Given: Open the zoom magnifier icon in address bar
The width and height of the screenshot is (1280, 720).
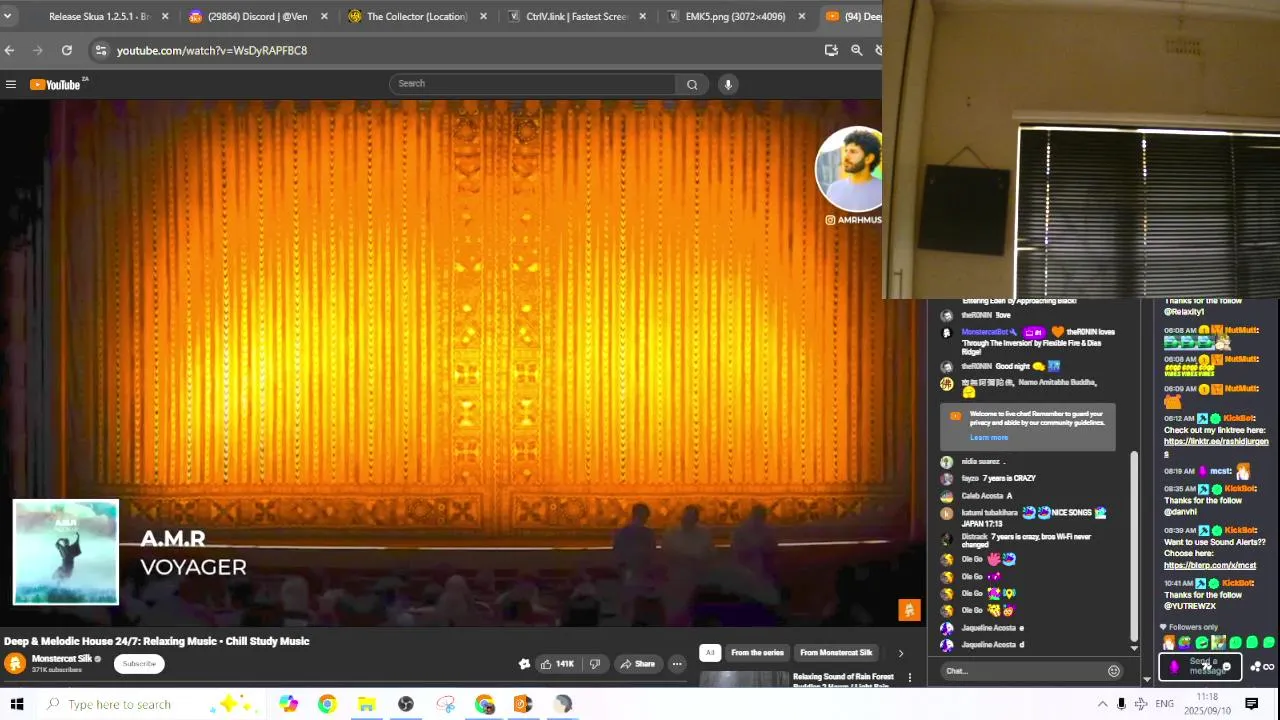Looking at the screenshot, I should point(857,50).
